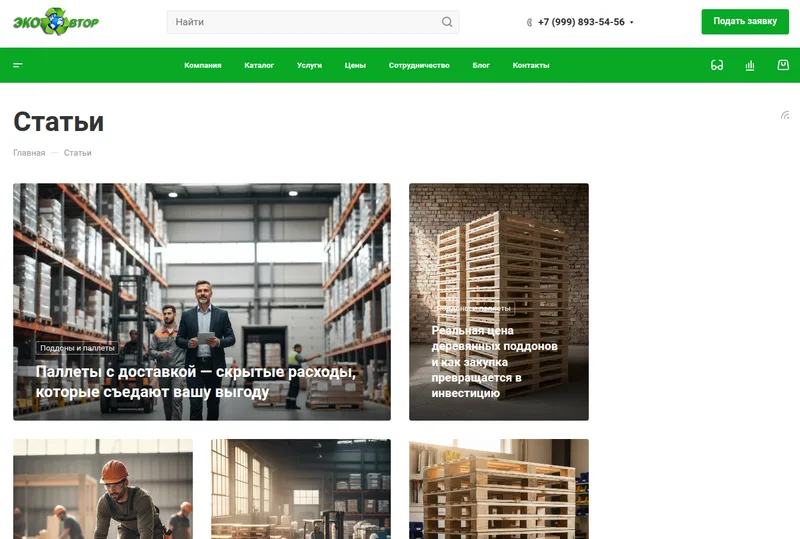Image resolution: width=800 pixels, height=539 pixels.
Task: Open the comparison chart icon
Action: [749, 65]
